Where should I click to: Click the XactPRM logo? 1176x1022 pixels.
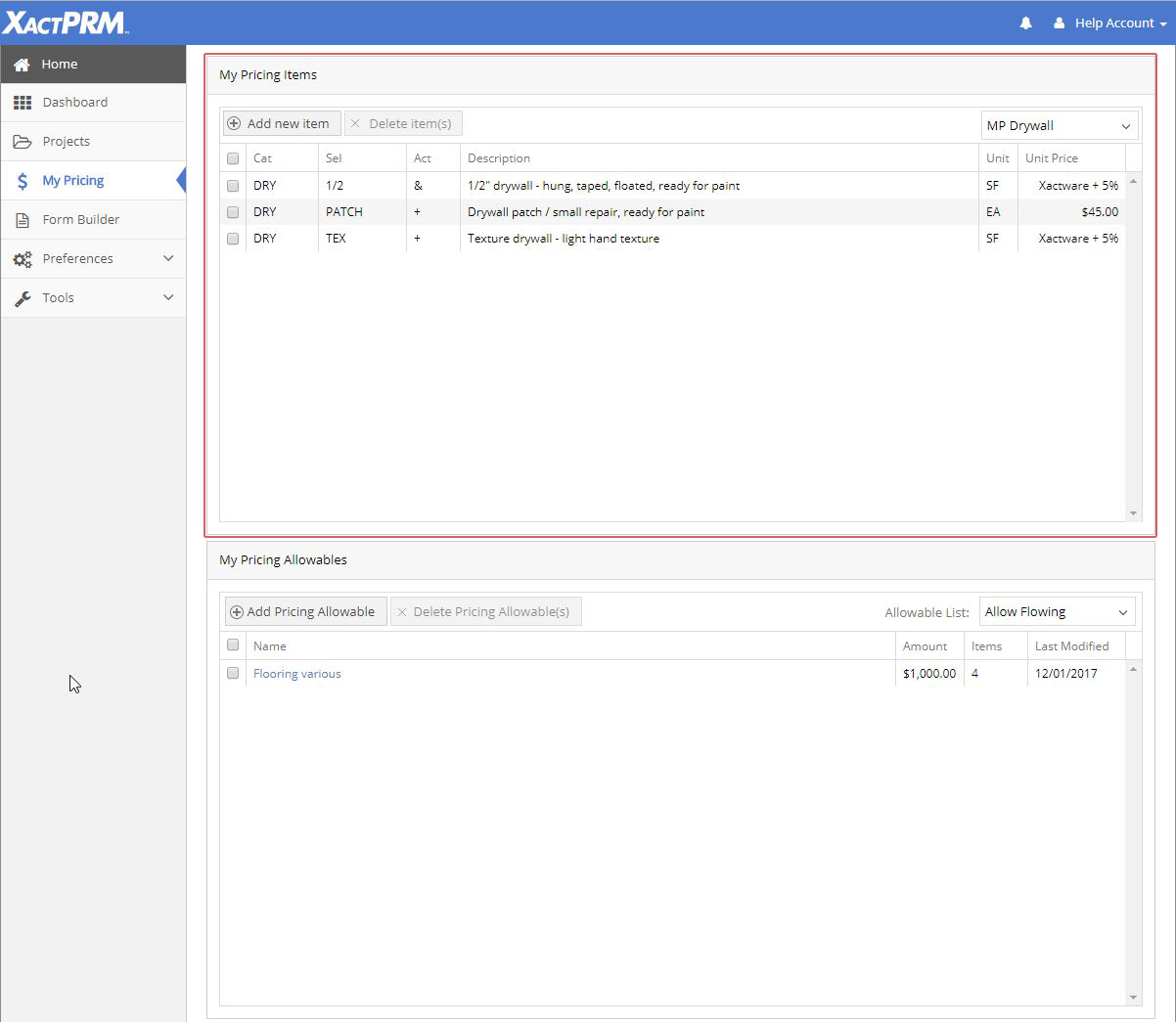coord(66,22)
